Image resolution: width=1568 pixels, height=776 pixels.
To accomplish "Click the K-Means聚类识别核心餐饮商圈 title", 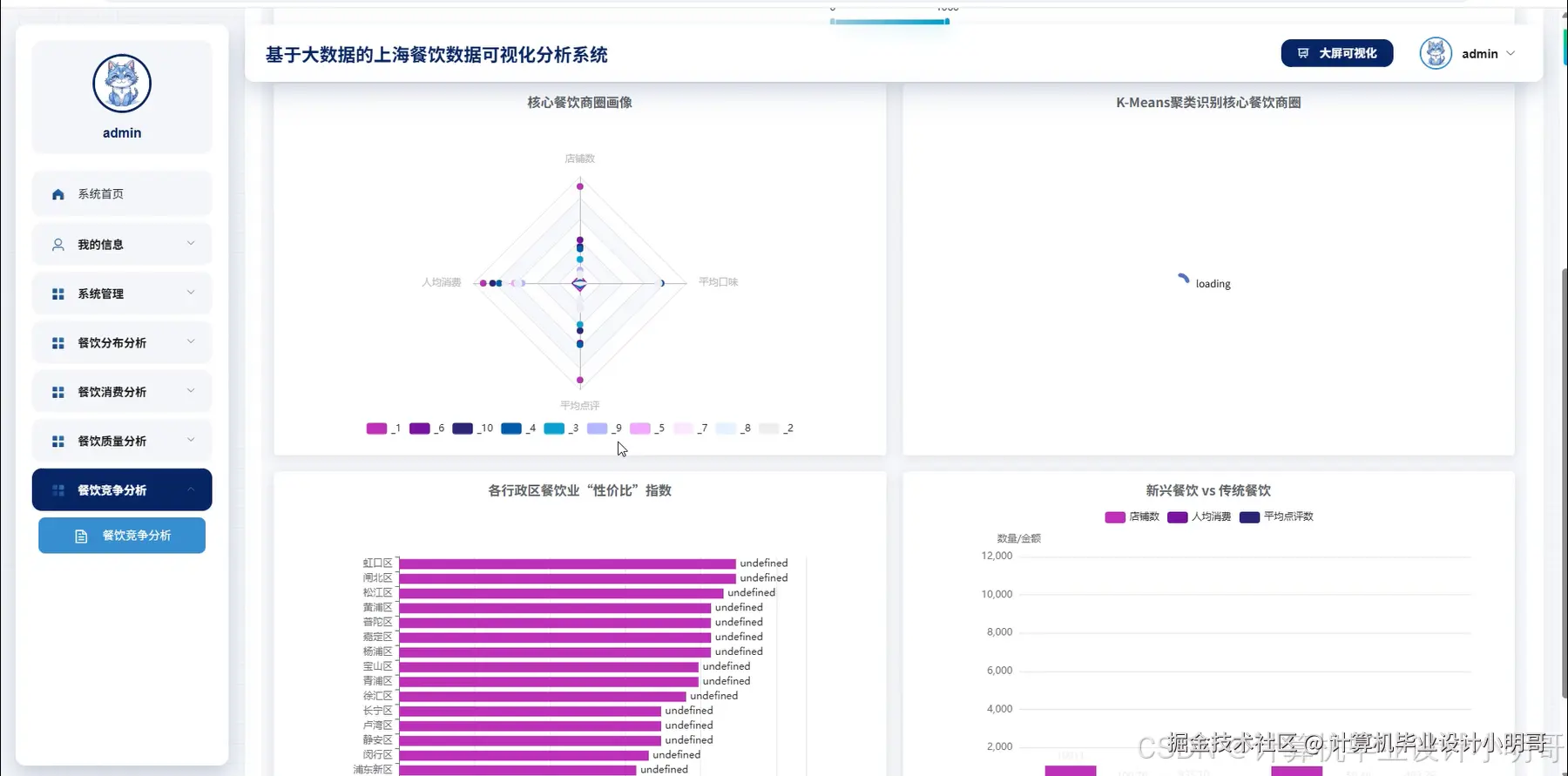I will (1208, 103).
